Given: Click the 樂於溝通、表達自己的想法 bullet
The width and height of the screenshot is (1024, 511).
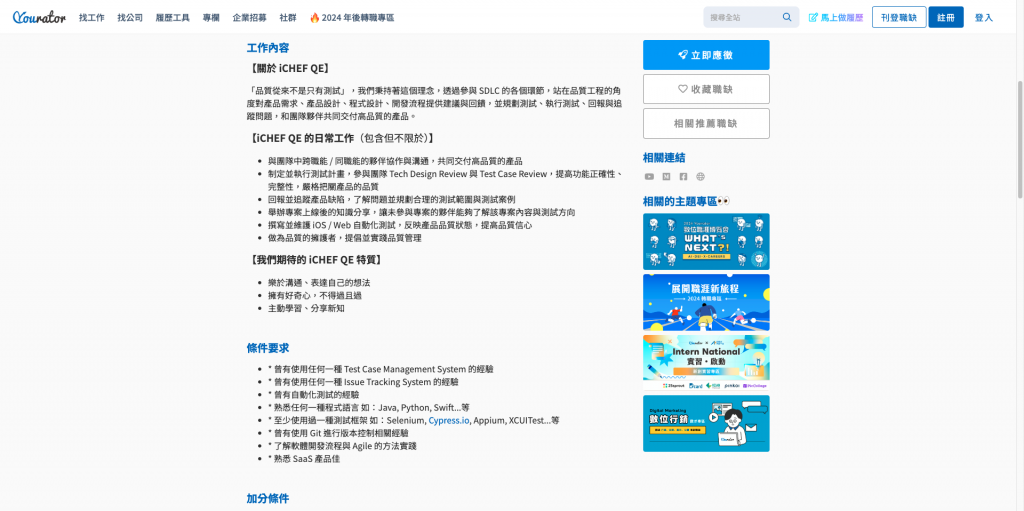Looking at the screenshot, I should point(319,282).
